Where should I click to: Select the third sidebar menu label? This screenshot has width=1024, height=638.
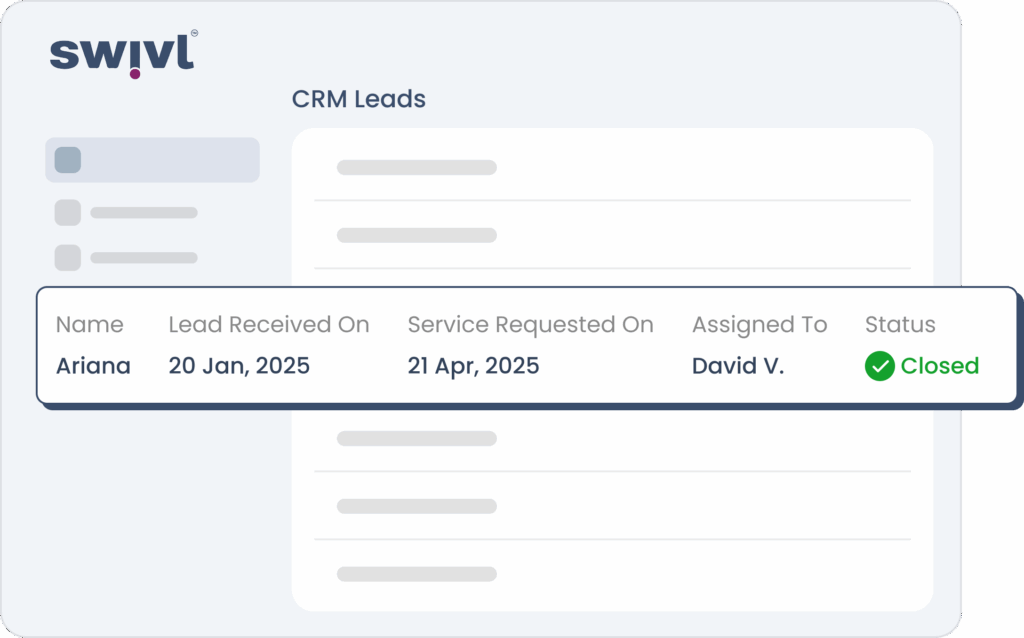click(x=144, y=258)
